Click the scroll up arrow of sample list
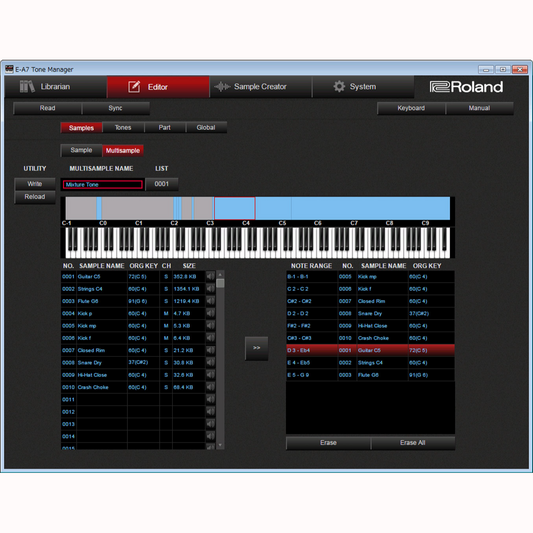The image size is (533, 533). pyautogui.click(x=220, y=274)
